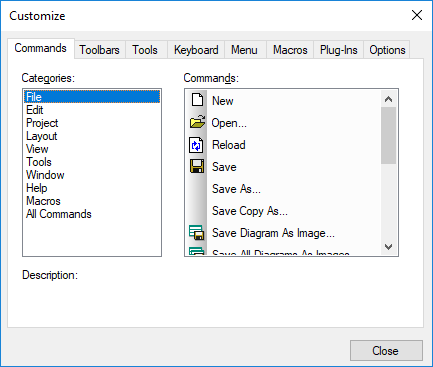Click the Commands list scroll-up arrow
The image size is (433, 367).
[388, 99]
